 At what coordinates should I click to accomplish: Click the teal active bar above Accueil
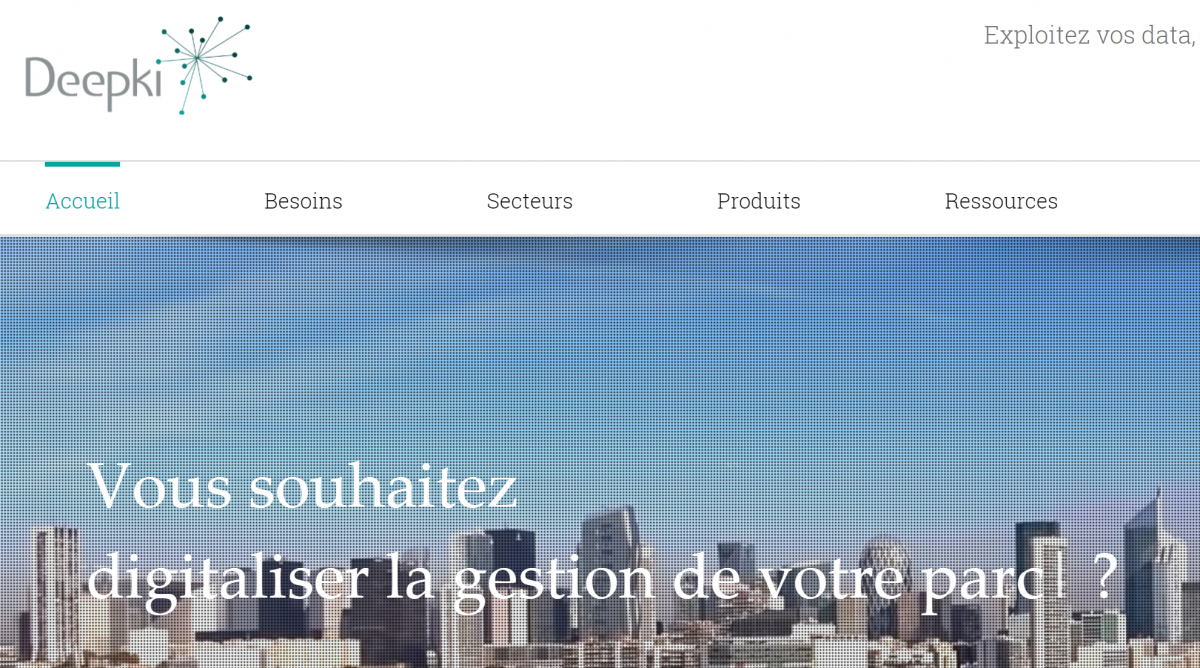(x=83, y=164)
